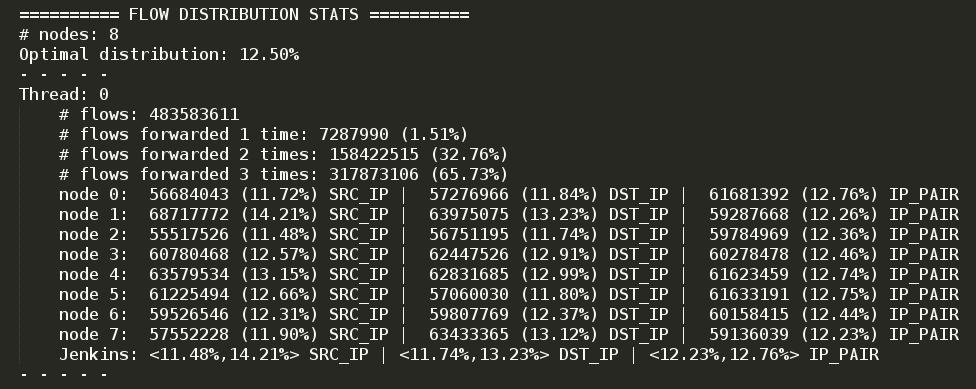Click node 7 DST_IP count 63433365
This screenshot has height=389, width=976.
pyautogui.click(x=469, y=334)
